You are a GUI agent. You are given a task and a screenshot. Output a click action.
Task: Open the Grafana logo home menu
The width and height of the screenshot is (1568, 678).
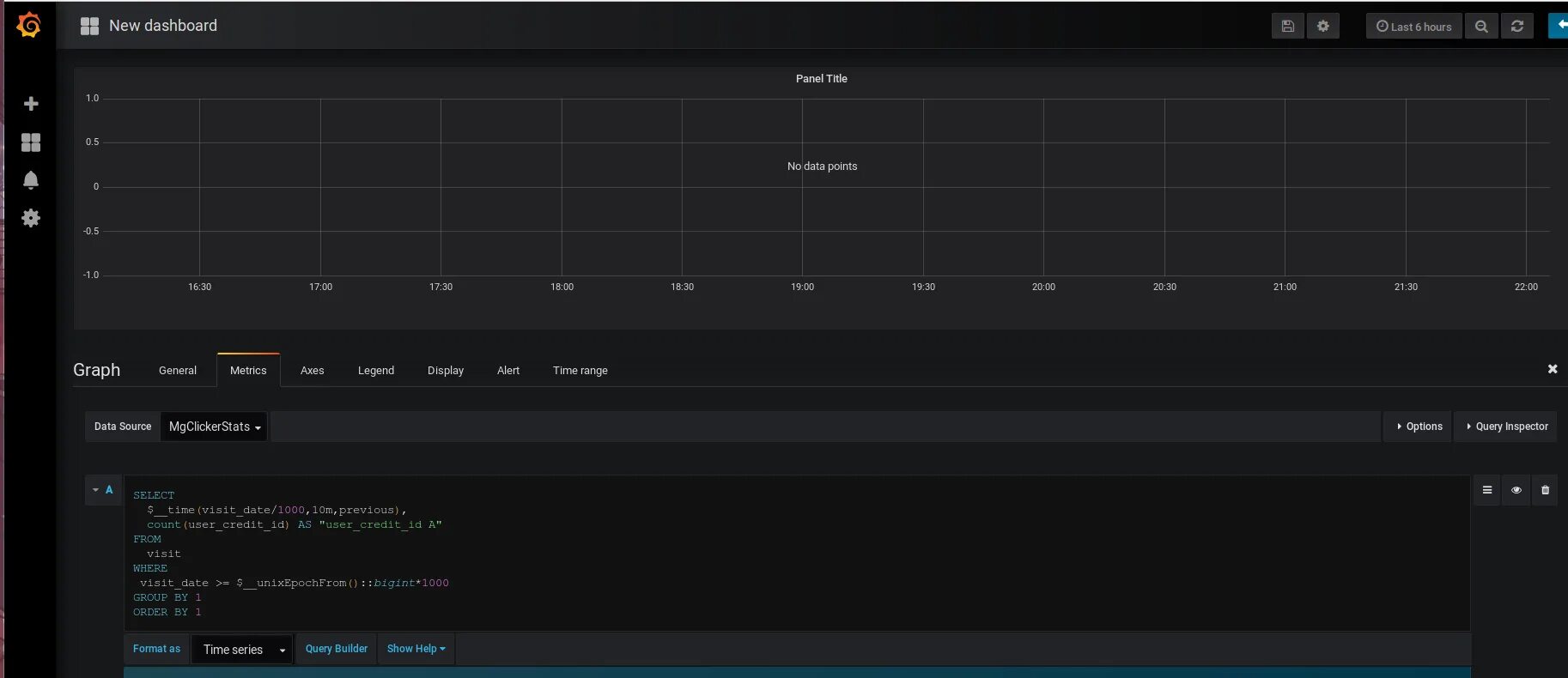(x=28, y=25)
